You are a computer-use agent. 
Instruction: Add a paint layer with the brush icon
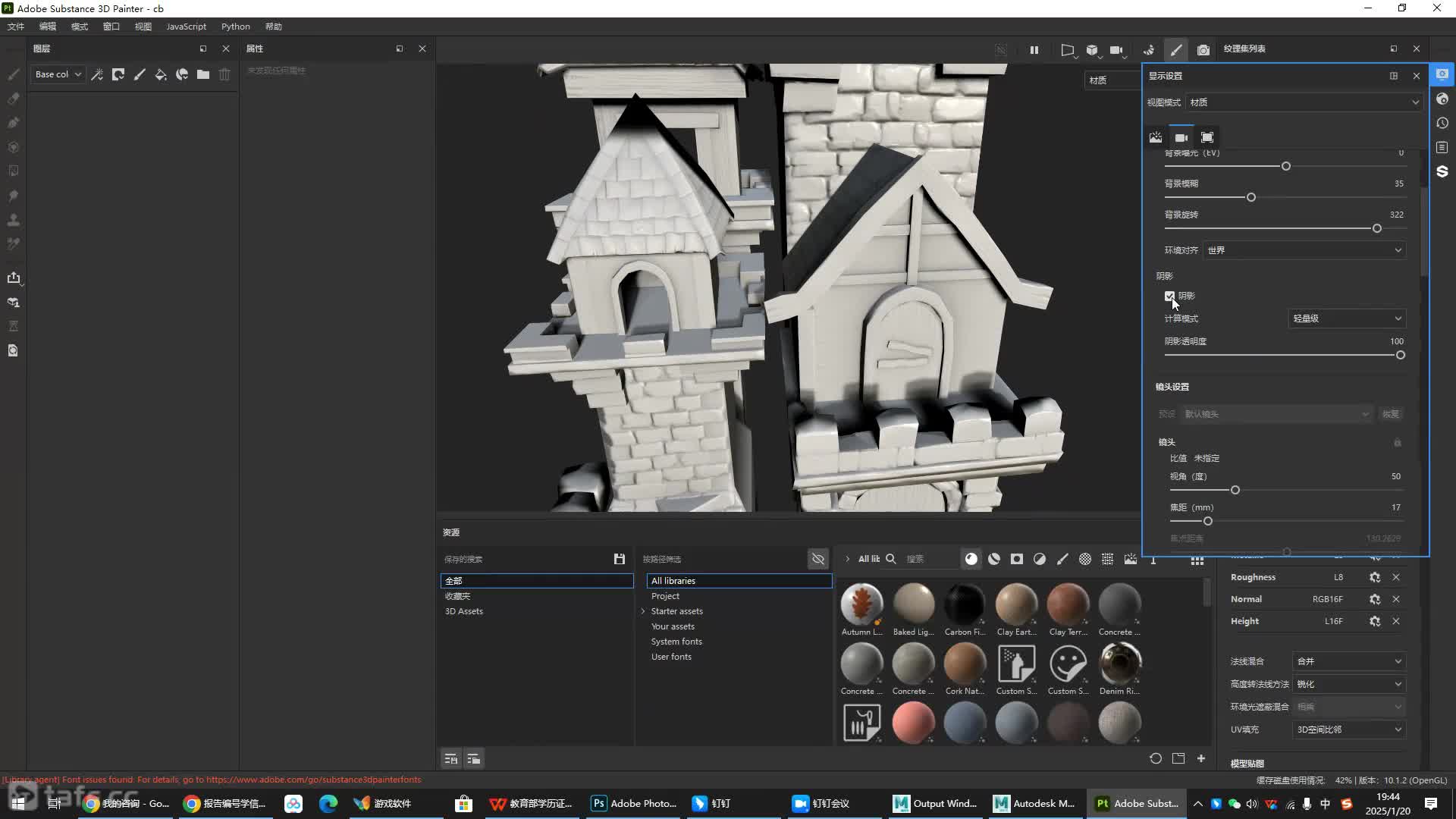click(140, 74)
